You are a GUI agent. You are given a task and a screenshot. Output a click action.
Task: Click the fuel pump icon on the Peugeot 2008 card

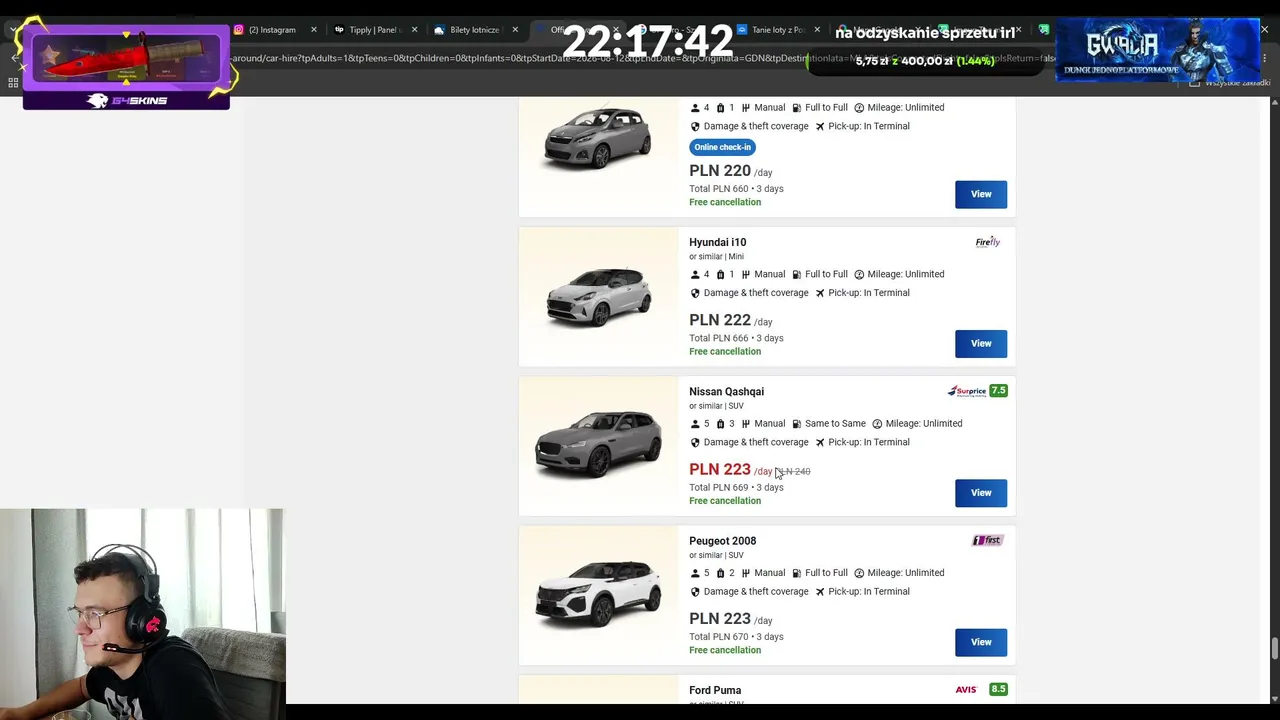(797, 573)
